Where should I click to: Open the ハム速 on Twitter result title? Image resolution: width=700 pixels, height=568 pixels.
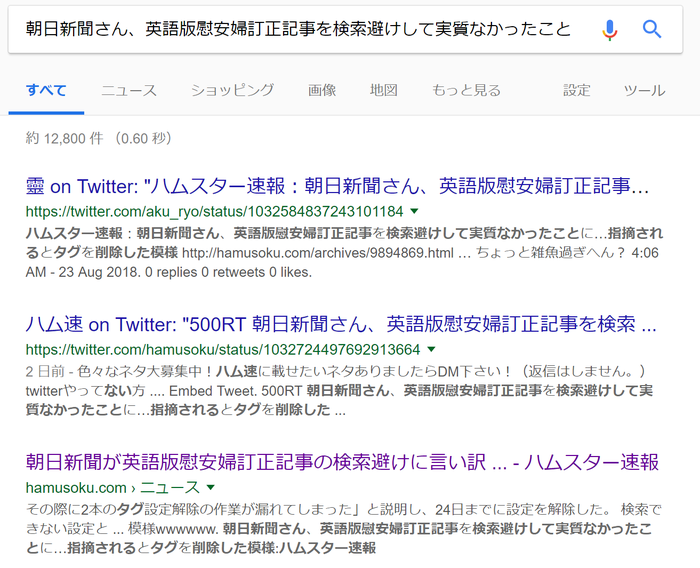pyautogui.click(x=341, y=324)
